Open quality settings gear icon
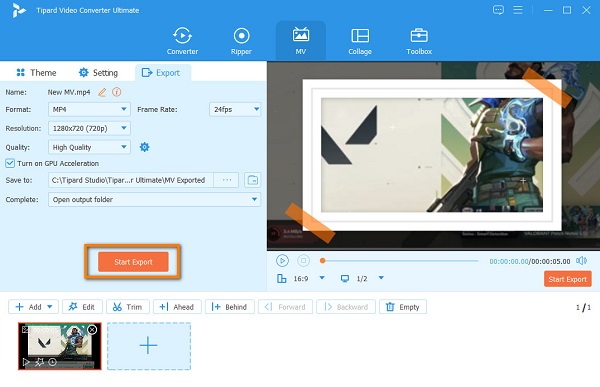This screenshot has height=387, width=600. click(144, 147)
